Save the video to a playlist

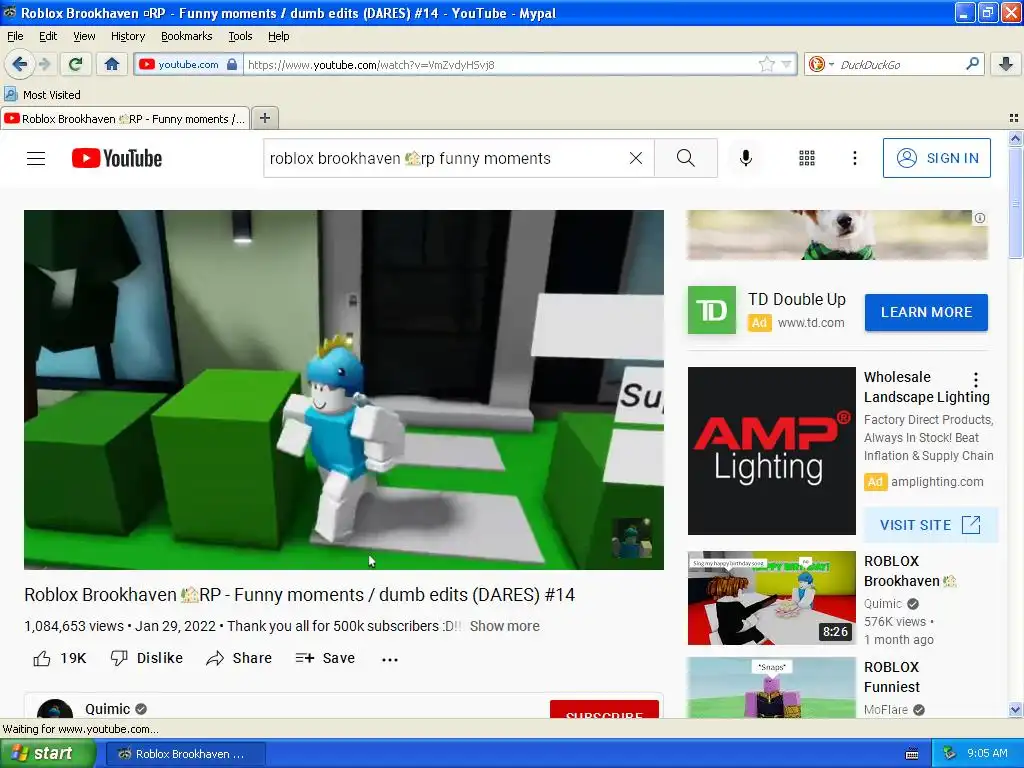tap(325, 658)
